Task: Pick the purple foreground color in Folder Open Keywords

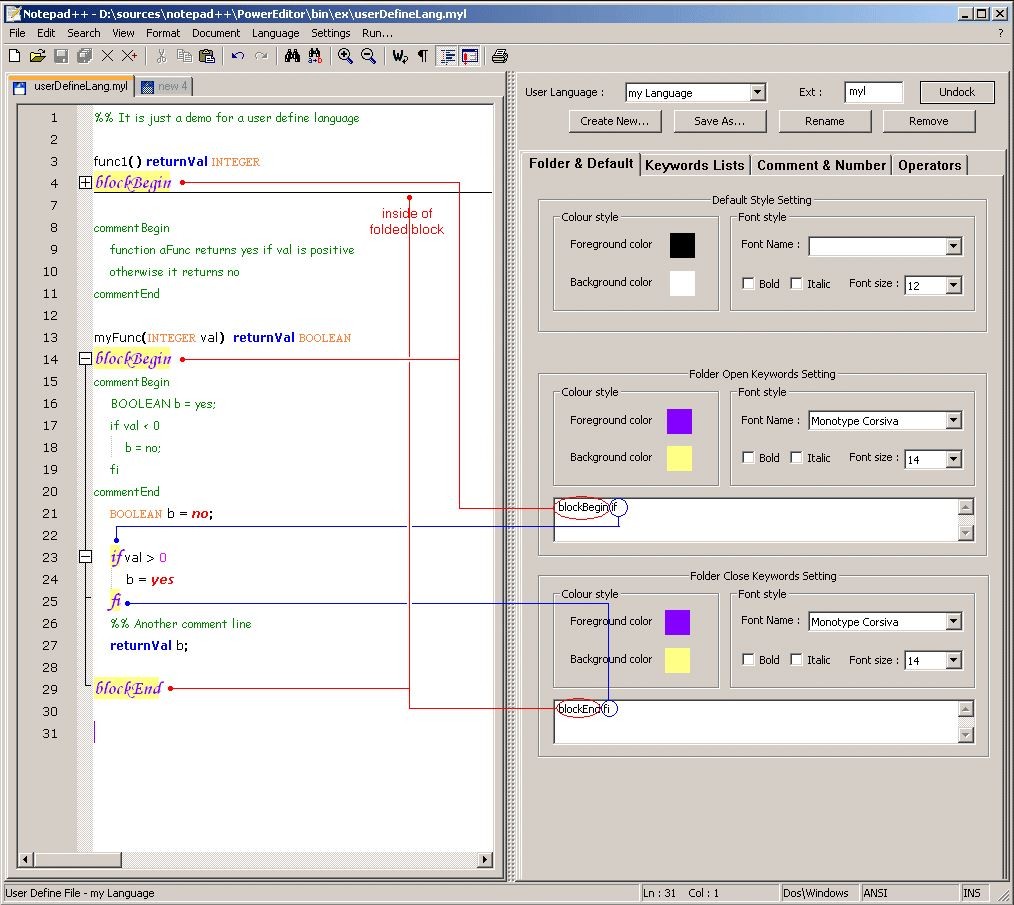Action: click(679, 421)
